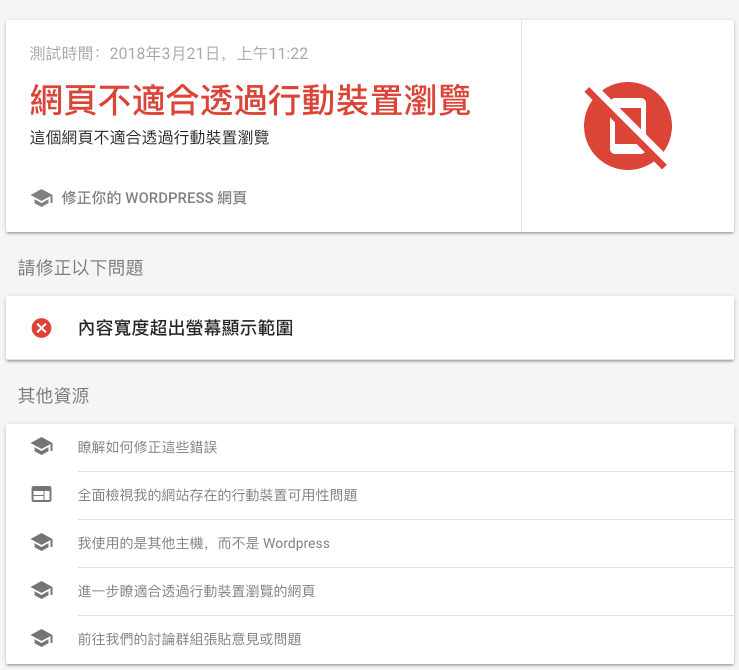The image size is (739, 670).
Task: Open the 瞭解如何修正這些錯誤 resource link
Action: pos(147,447)
